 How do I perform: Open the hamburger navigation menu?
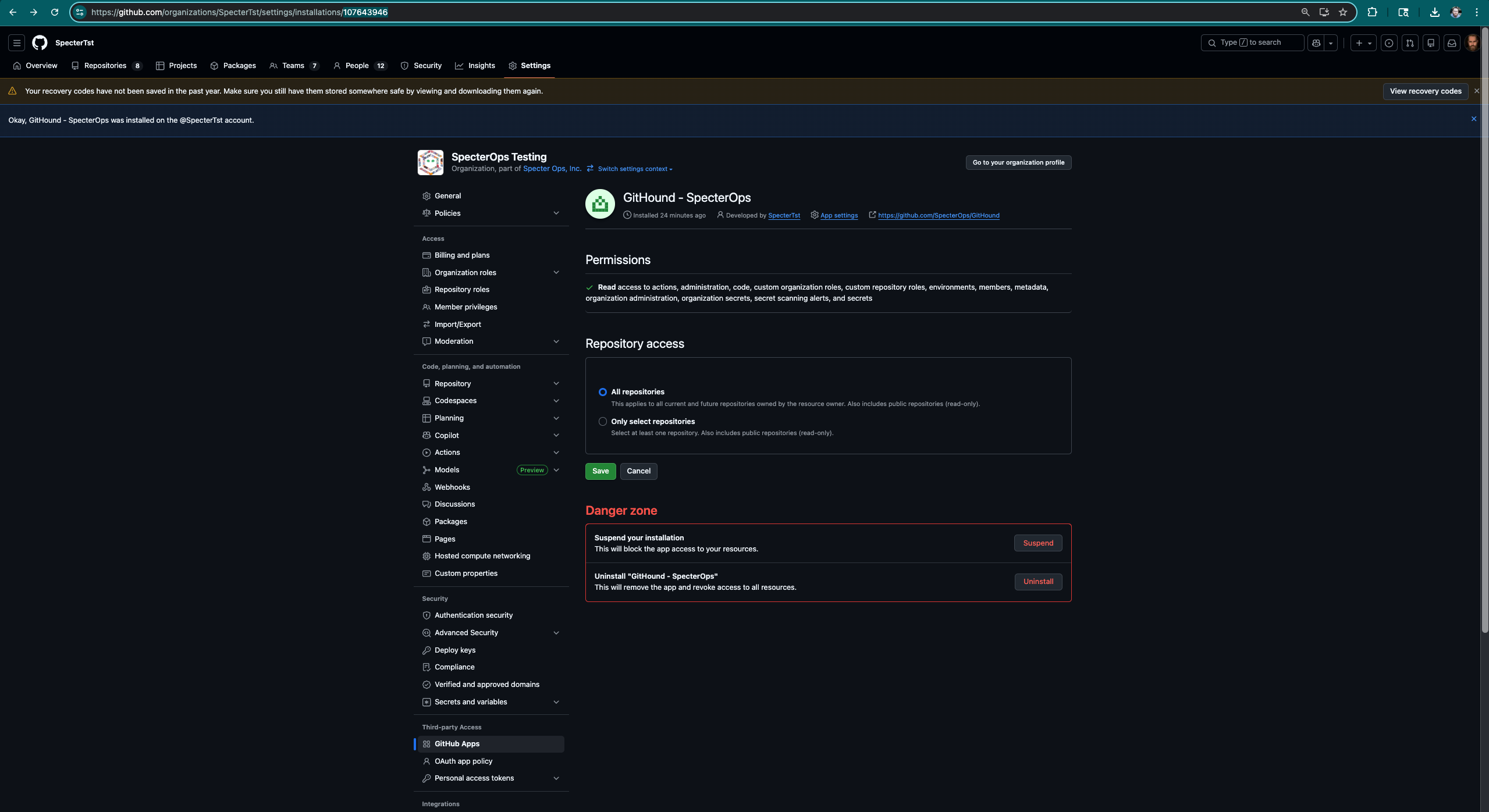tap(16, 42)
